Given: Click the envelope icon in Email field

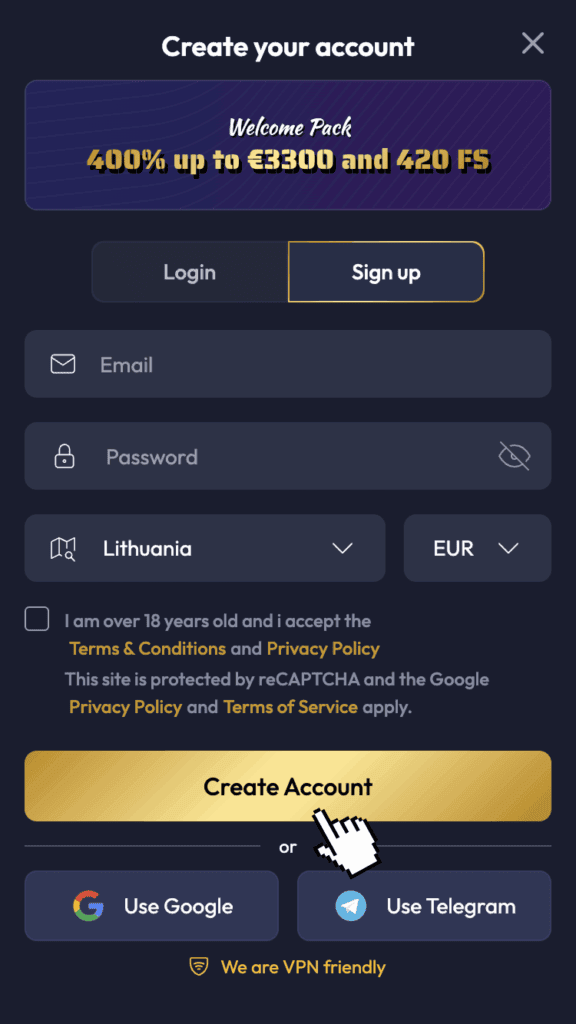Looking at the screenshot, I should pos(63,364).
